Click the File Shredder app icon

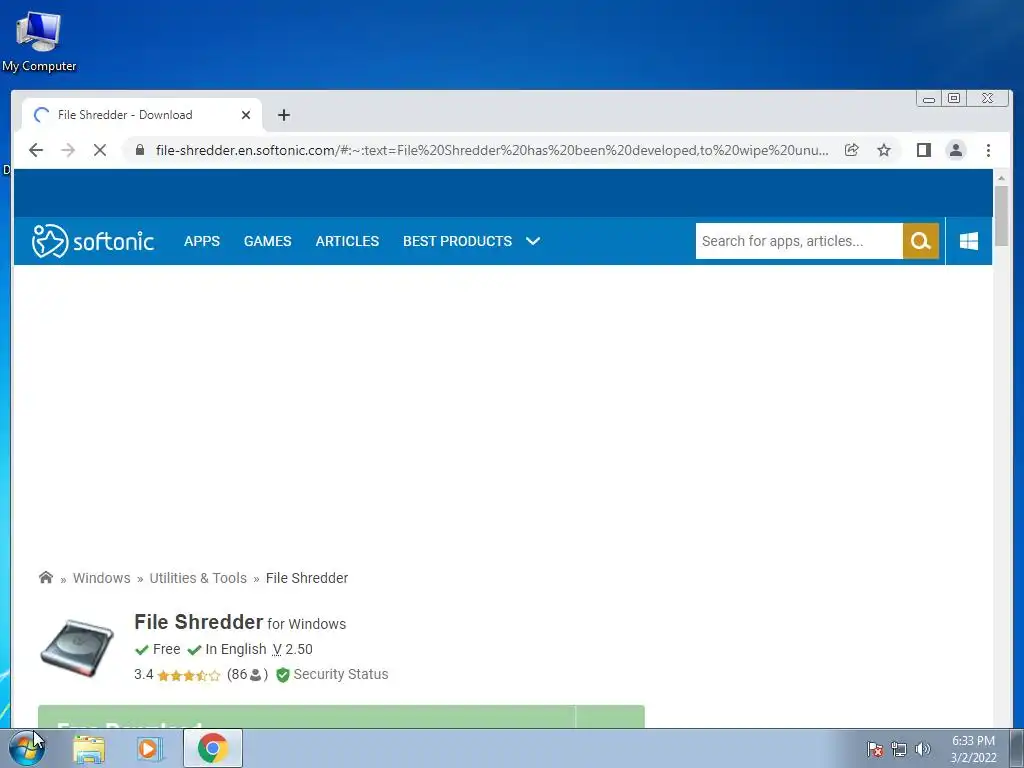[77, 648]
